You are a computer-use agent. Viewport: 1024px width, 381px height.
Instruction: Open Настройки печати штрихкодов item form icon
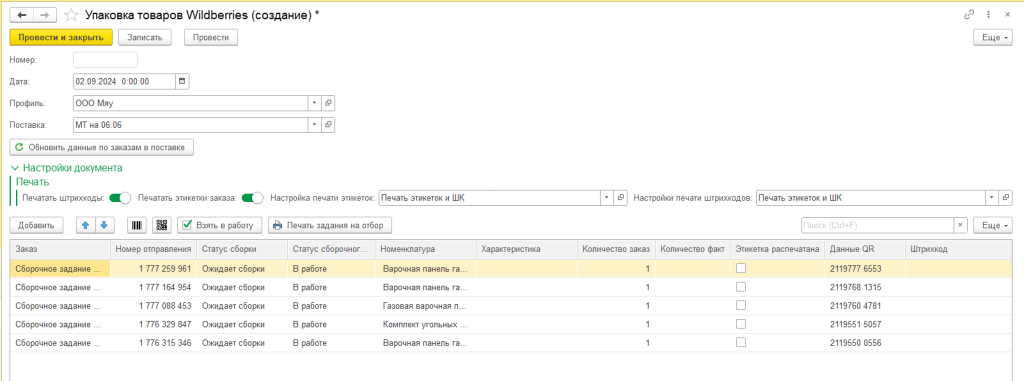[1006, 197]
